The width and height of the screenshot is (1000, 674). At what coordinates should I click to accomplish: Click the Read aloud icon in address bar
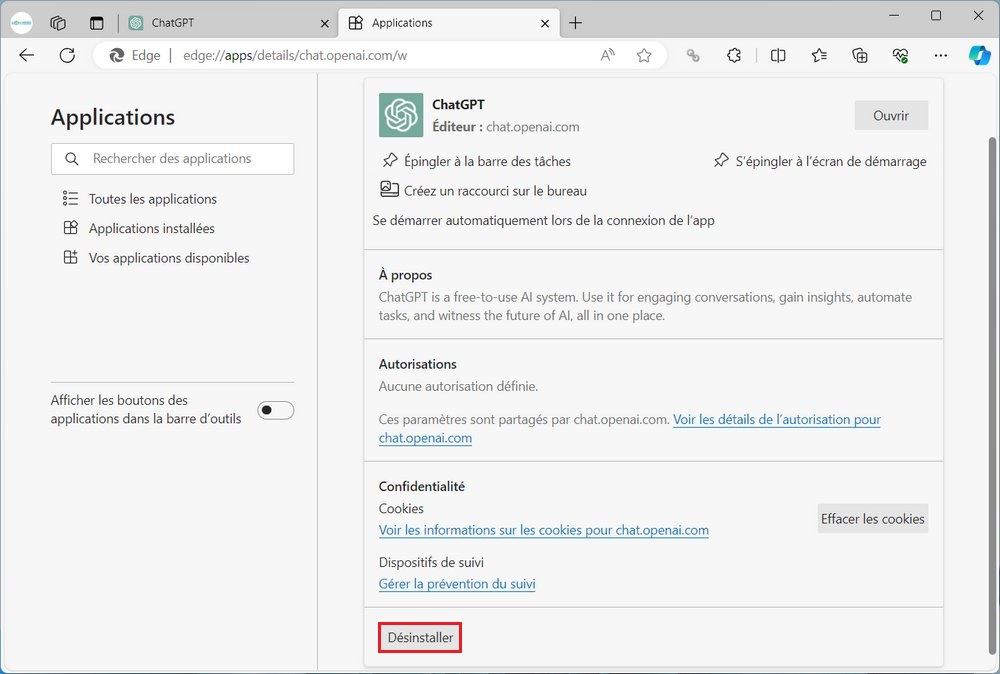(x=607, y=56)
